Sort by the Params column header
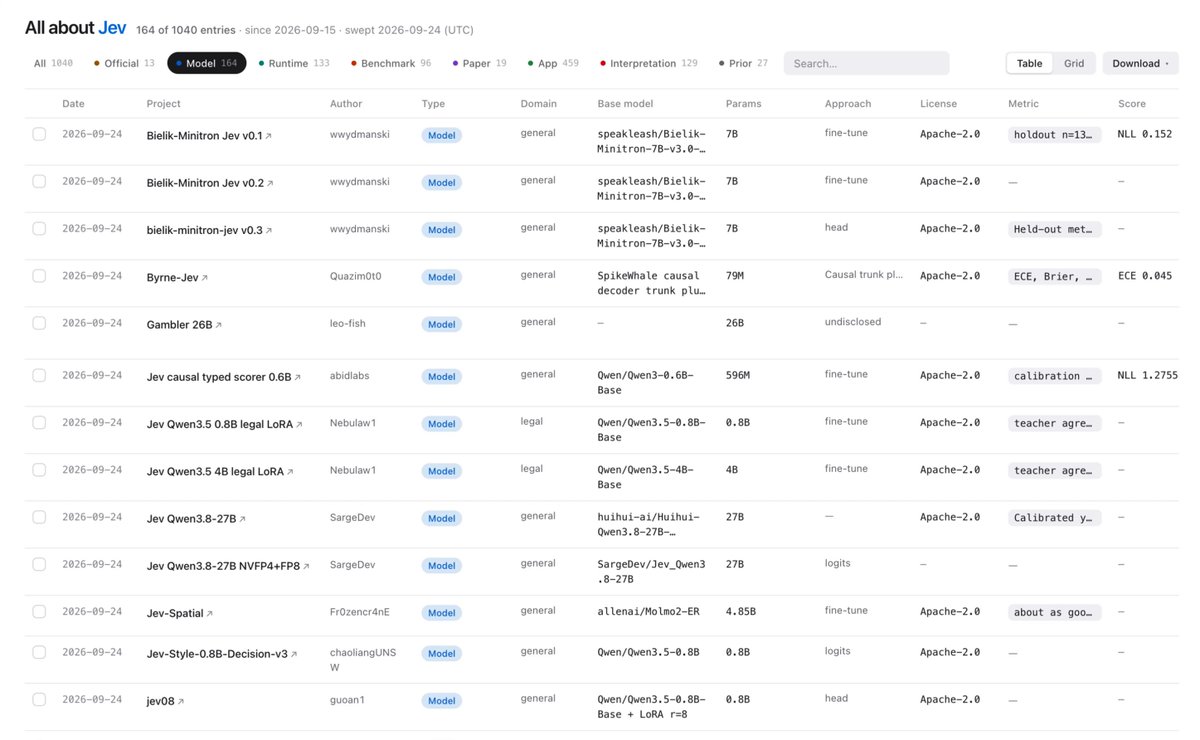Viewport: 1200px width, 740px height. point(742,103)
